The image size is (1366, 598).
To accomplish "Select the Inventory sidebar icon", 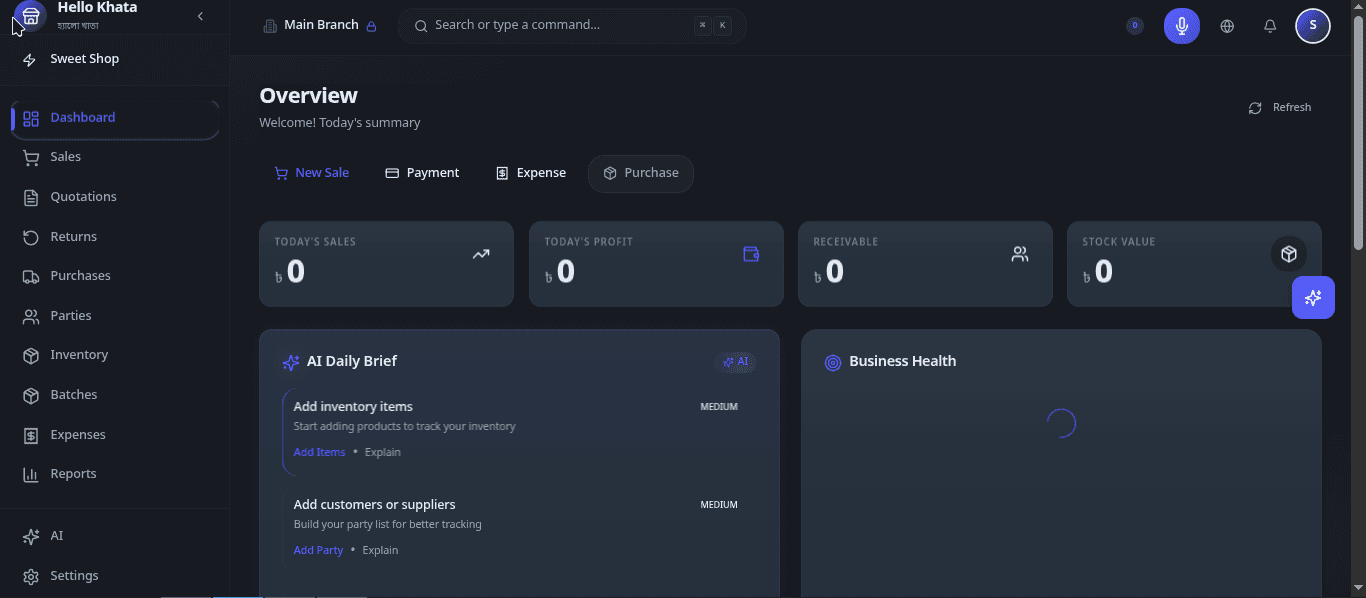I will (30, 355).
